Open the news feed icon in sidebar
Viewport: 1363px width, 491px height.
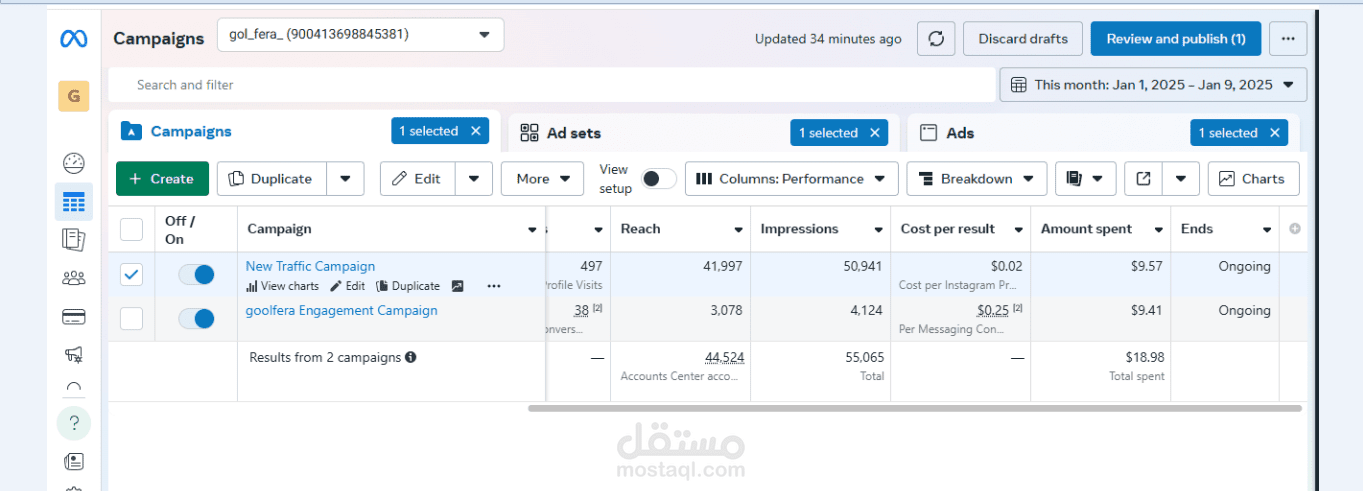[x=73, y=462]
